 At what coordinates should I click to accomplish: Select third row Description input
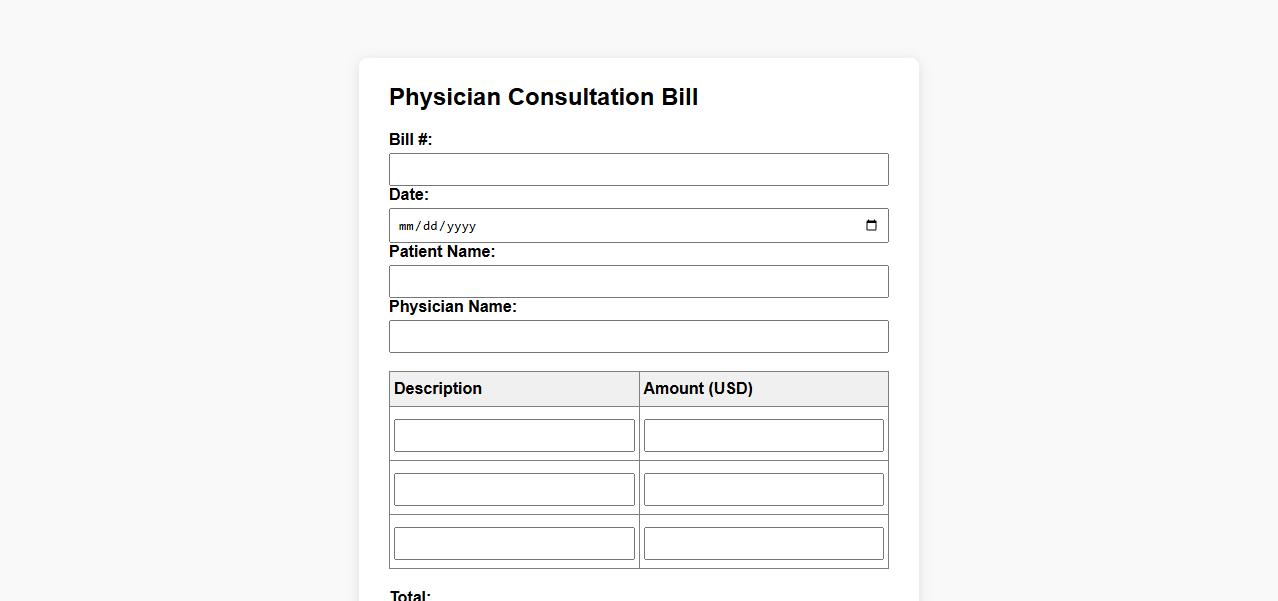514,544
